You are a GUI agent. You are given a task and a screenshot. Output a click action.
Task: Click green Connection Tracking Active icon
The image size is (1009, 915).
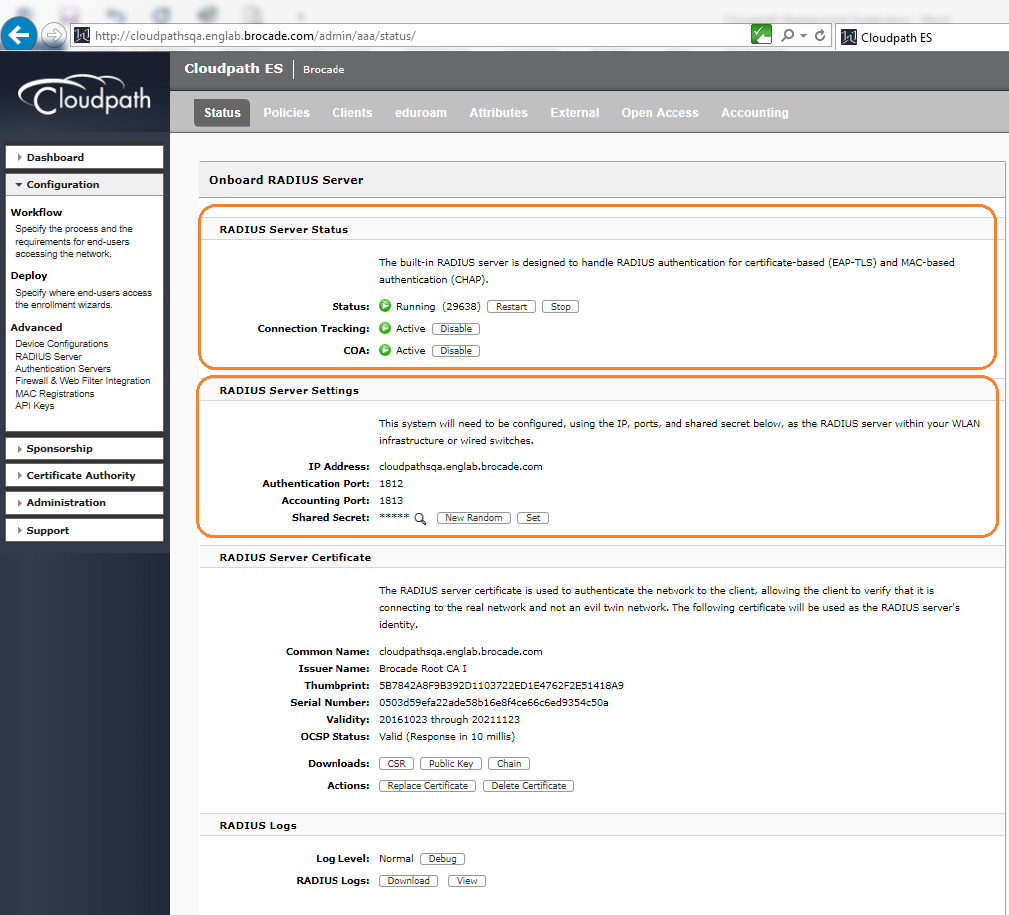(x=385, y=328)
